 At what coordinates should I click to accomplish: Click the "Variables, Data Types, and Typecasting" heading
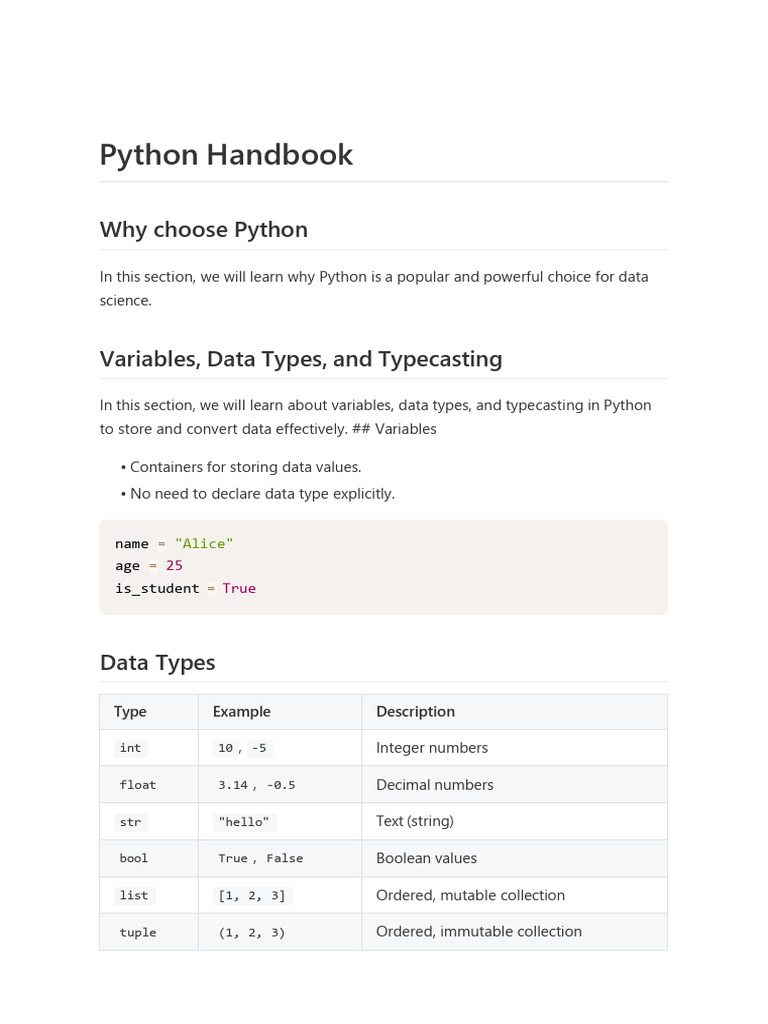tap(301, 359)
